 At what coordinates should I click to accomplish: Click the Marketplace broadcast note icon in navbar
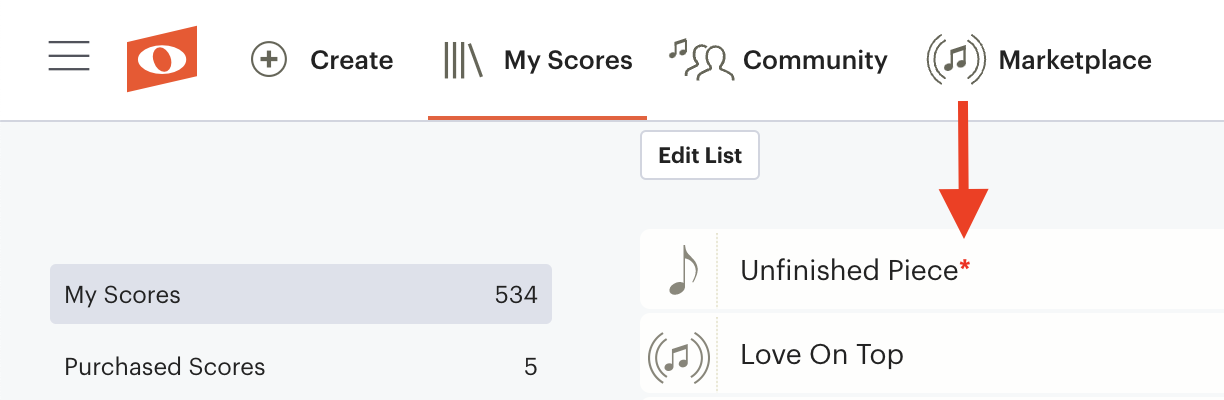tap(956, 60)
